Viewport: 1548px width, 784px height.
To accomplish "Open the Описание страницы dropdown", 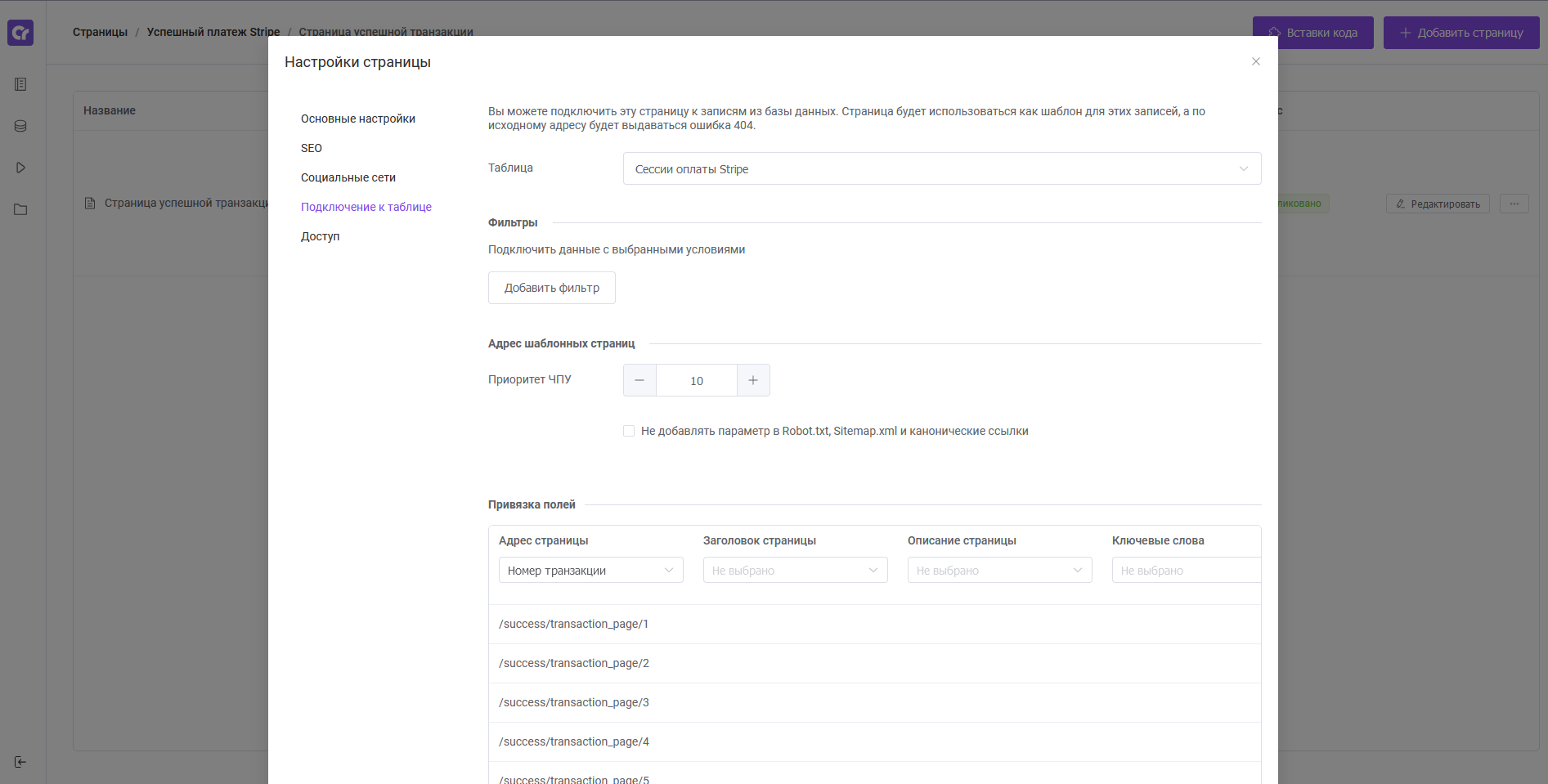I will tap(1000, 570).
